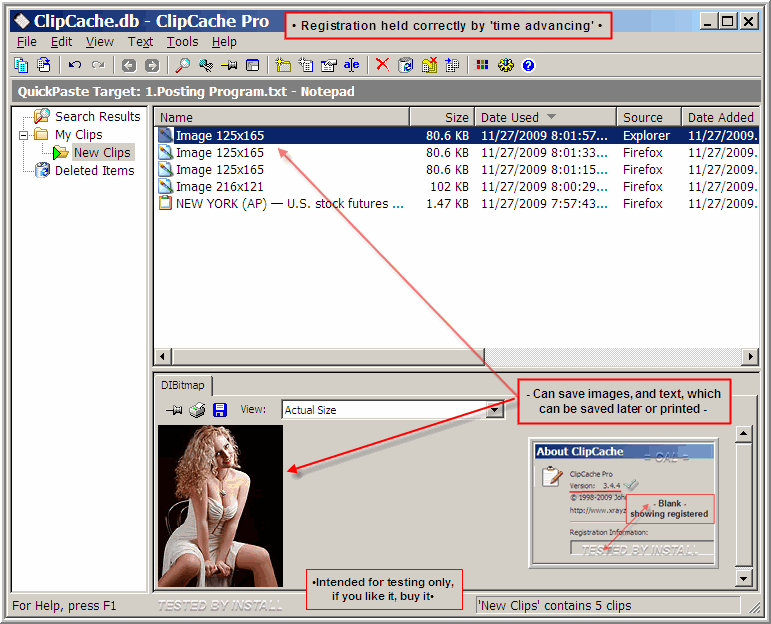Go back with the left arrow icon
This screenshot has width=771, height=624.
click(129, 65)
